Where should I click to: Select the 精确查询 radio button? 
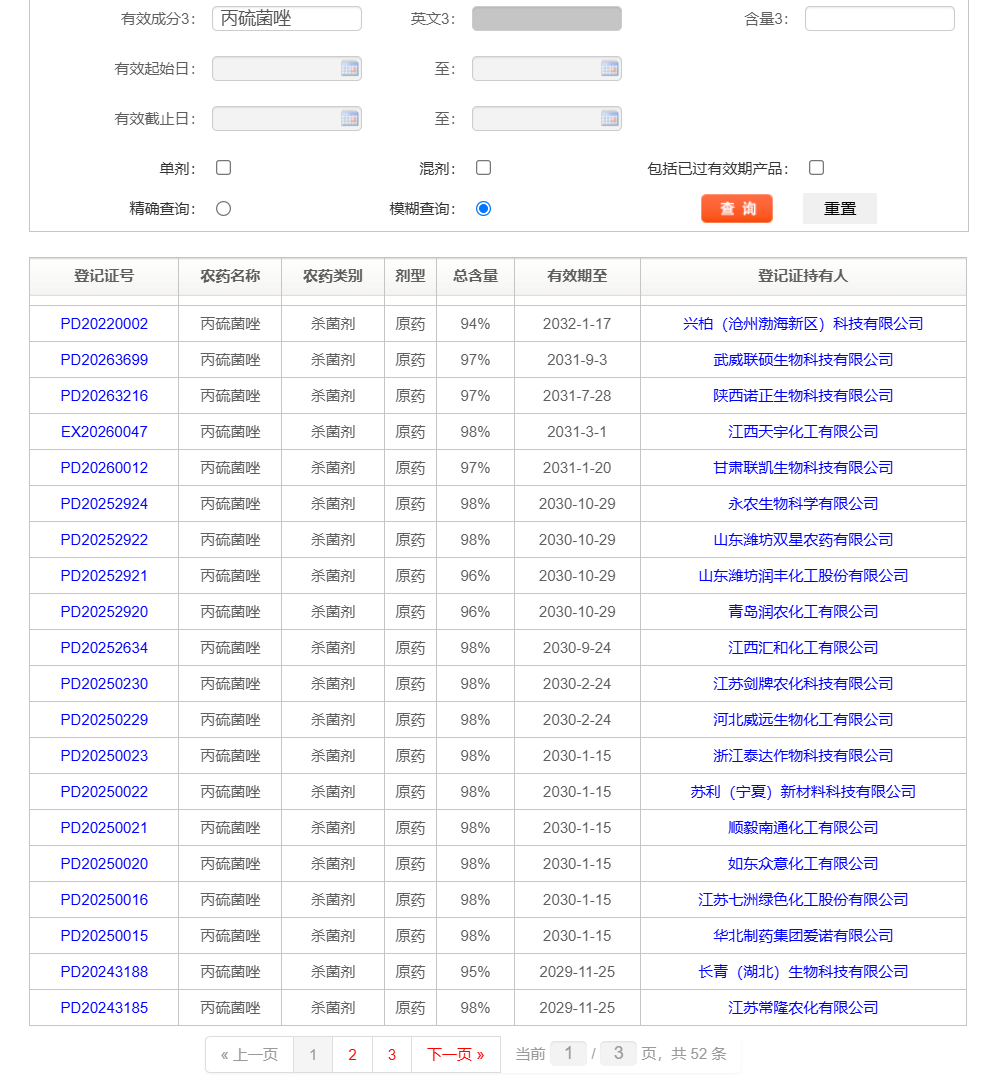[x=223, y=208]
